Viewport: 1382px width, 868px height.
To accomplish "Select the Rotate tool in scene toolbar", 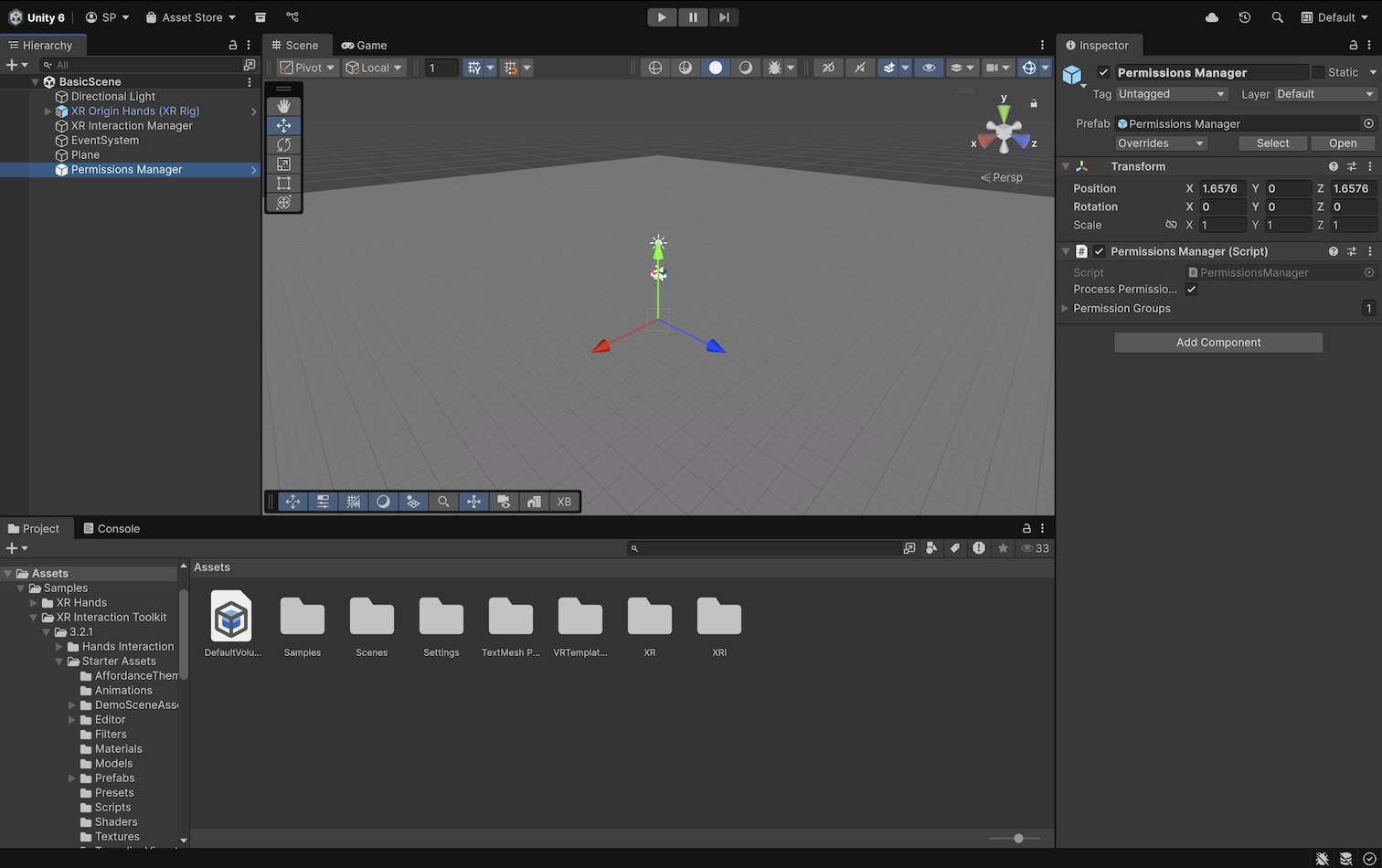I will (283, 144).
